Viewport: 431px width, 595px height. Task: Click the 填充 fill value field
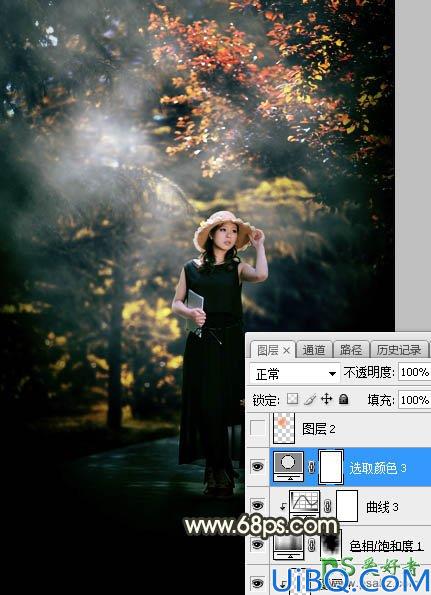414,400
